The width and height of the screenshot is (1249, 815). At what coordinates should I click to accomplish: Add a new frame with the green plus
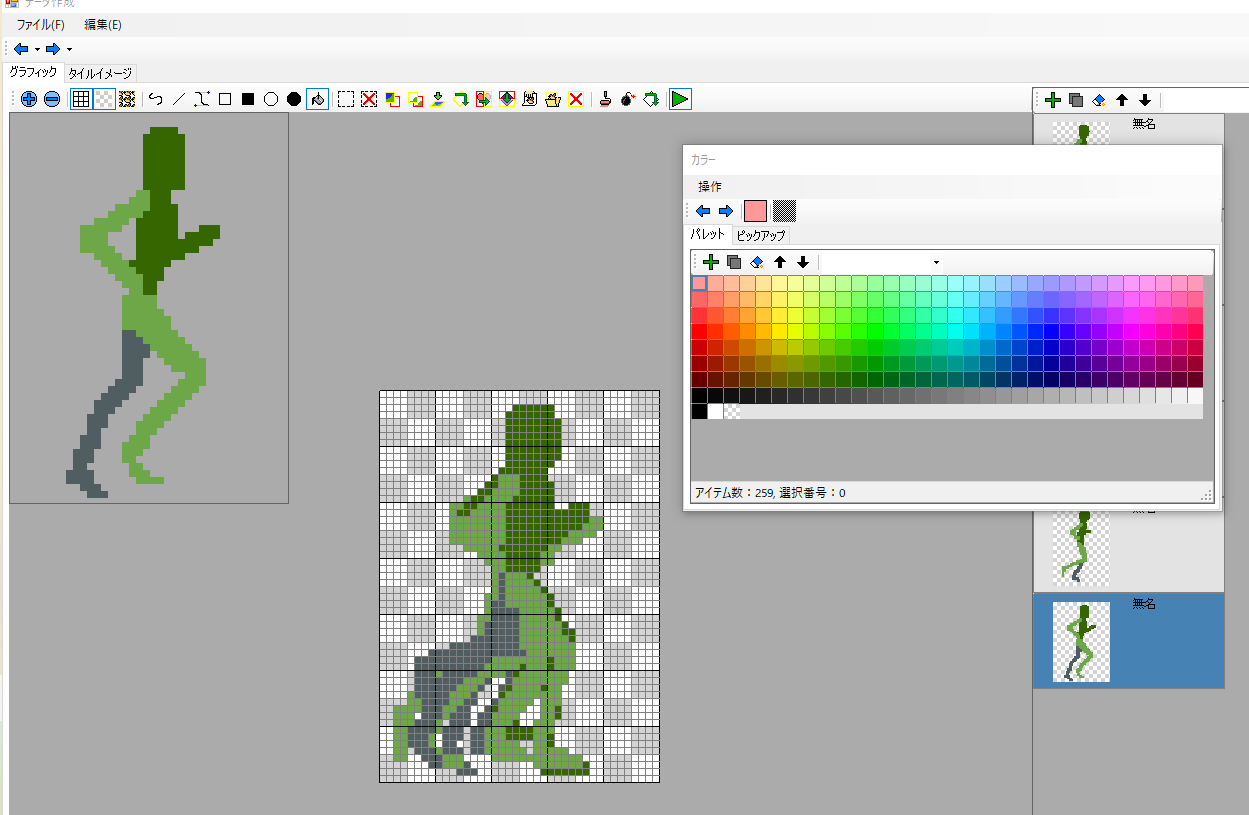1052,100
